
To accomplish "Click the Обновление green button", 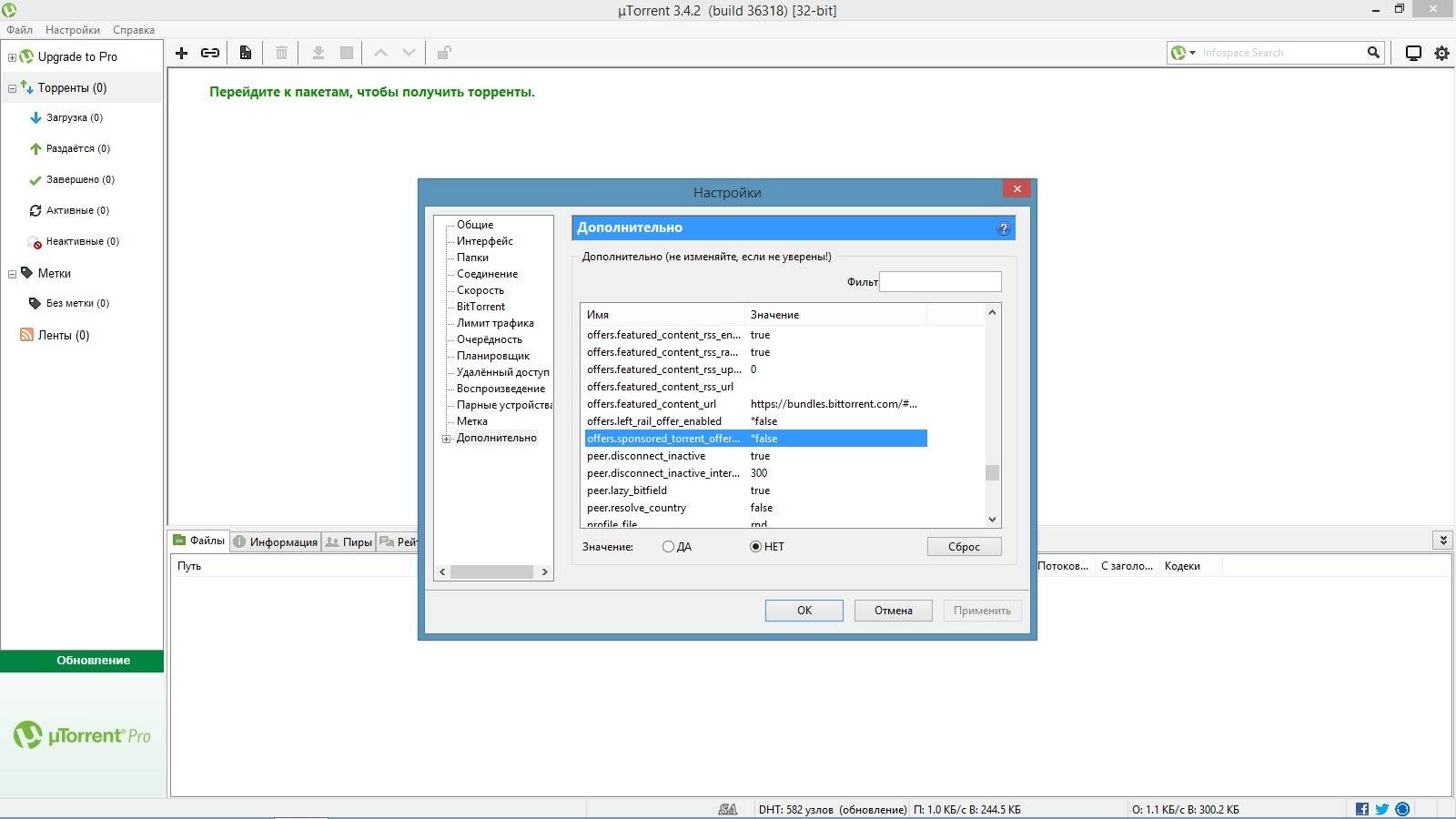I will click(82, 661).
